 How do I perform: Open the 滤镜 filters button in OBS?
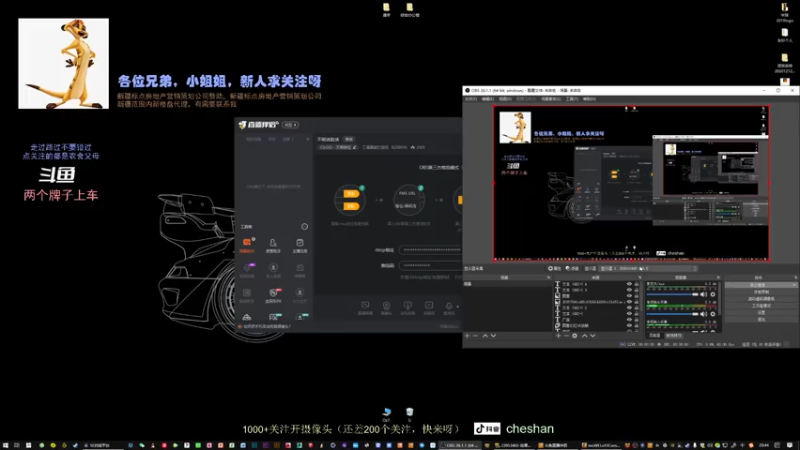[572, 268]
